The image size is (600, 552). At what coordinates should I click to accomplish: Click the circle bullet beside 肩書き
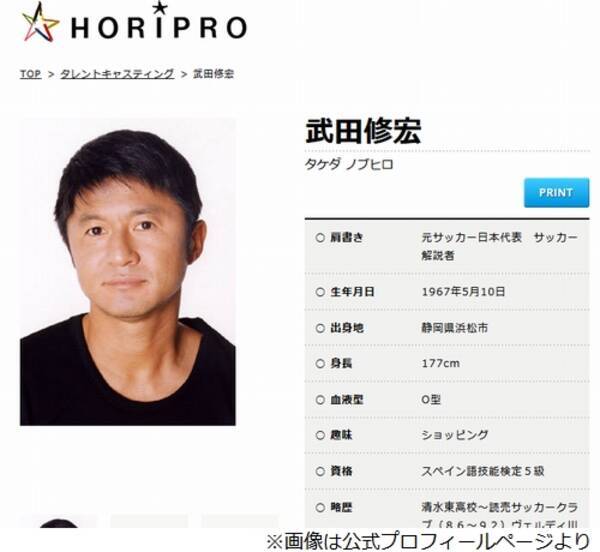pyautogui.click(x=320, y=238)
